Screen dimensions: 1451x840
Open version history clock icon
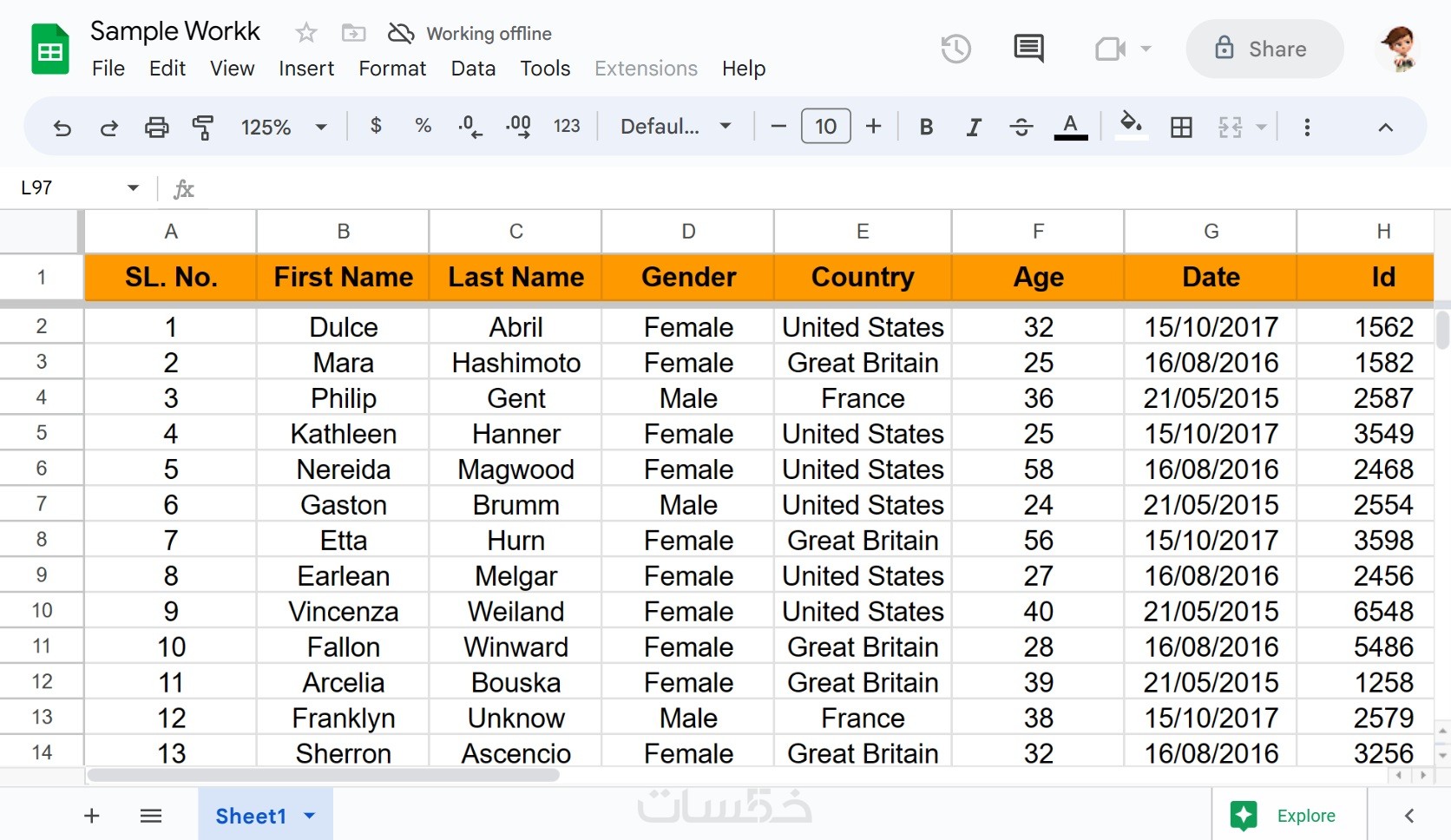(x=955, y=49)
